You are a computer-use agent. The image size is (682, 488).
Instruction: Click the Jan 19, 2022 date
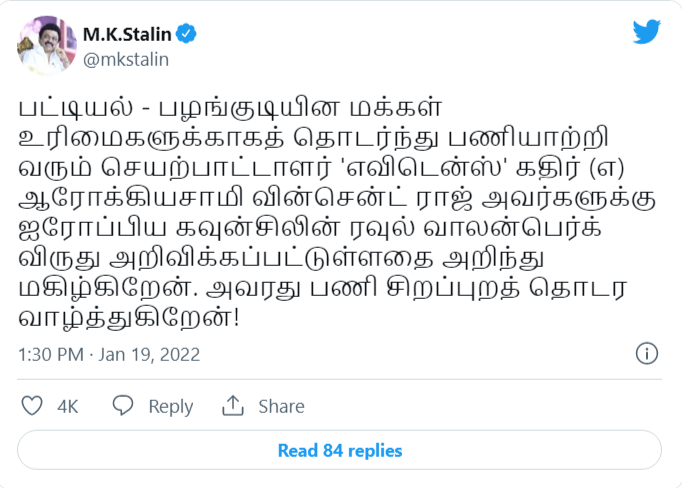[150, 355]
